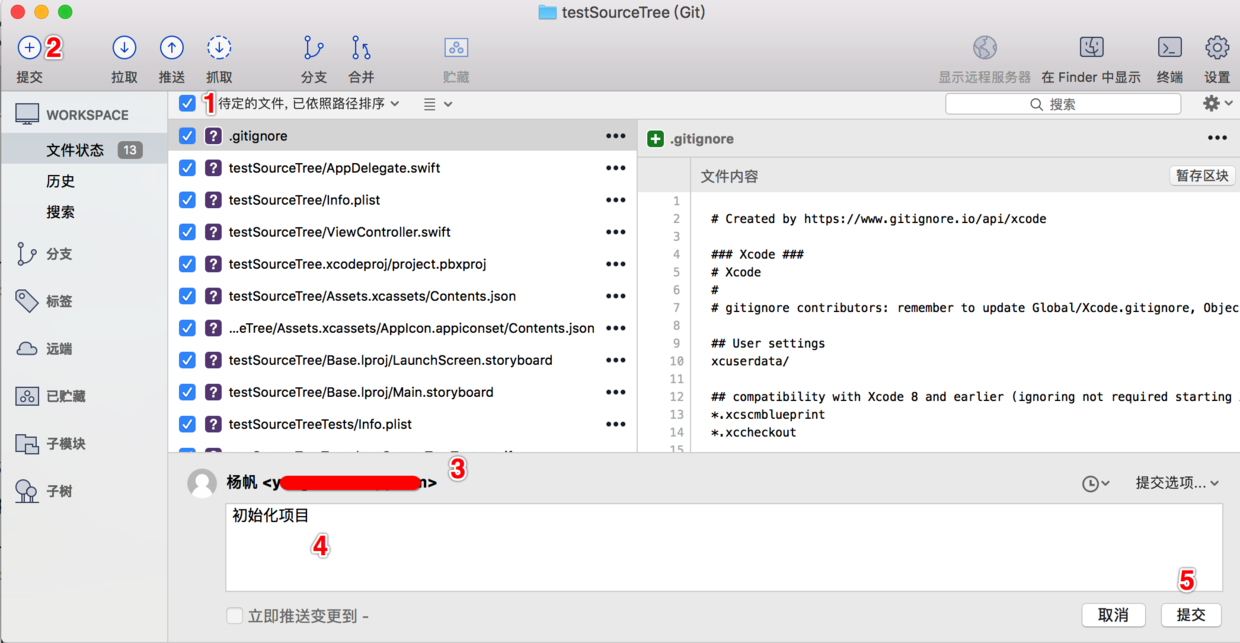Screen dimensions: 1240x643
Task: Open the Settings (设置) toolbar icon
Action: tap(1217, 47)
